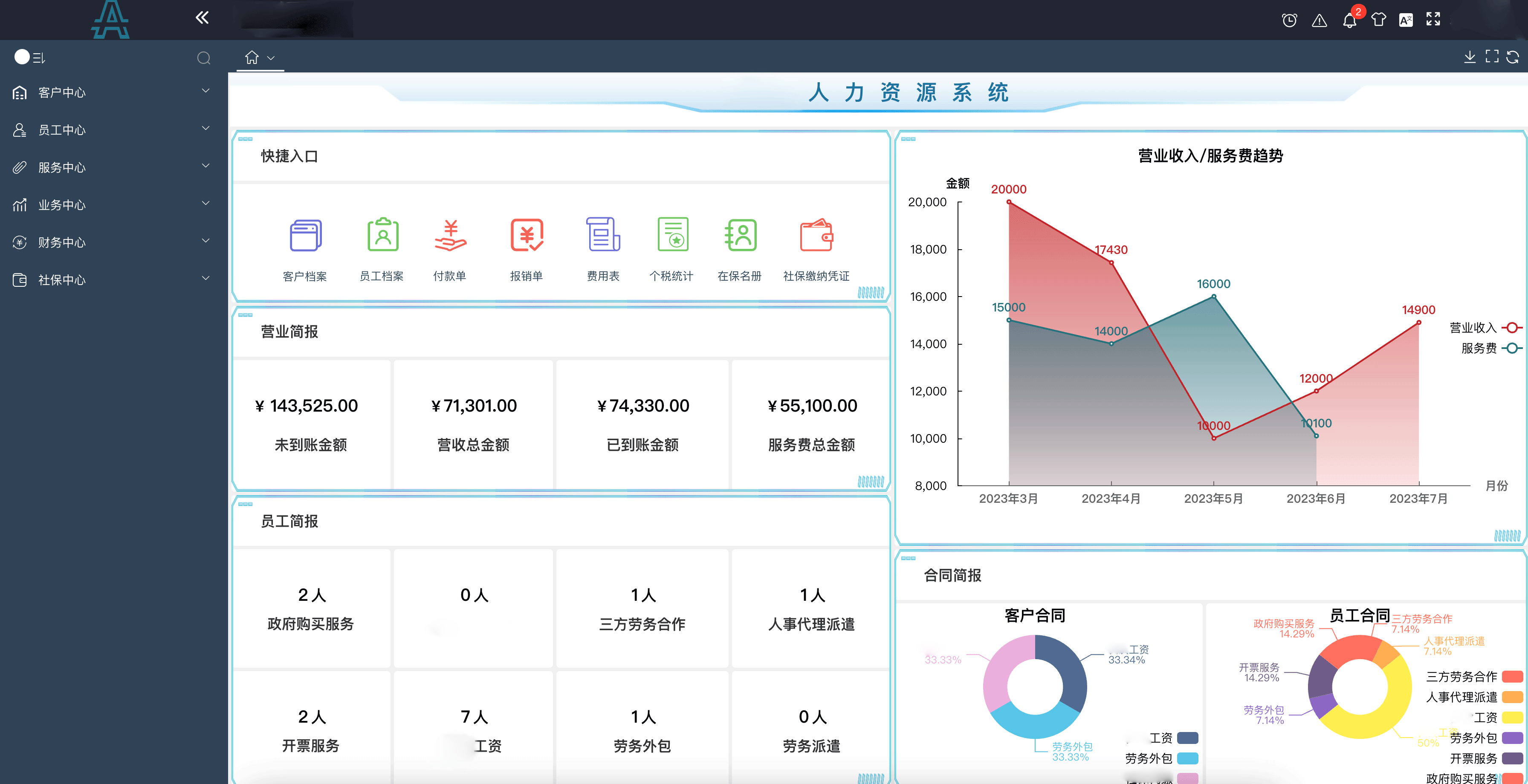Open 付款单 quick entry icon
This screenshot has width=1528, height=784.
[450, 236]
